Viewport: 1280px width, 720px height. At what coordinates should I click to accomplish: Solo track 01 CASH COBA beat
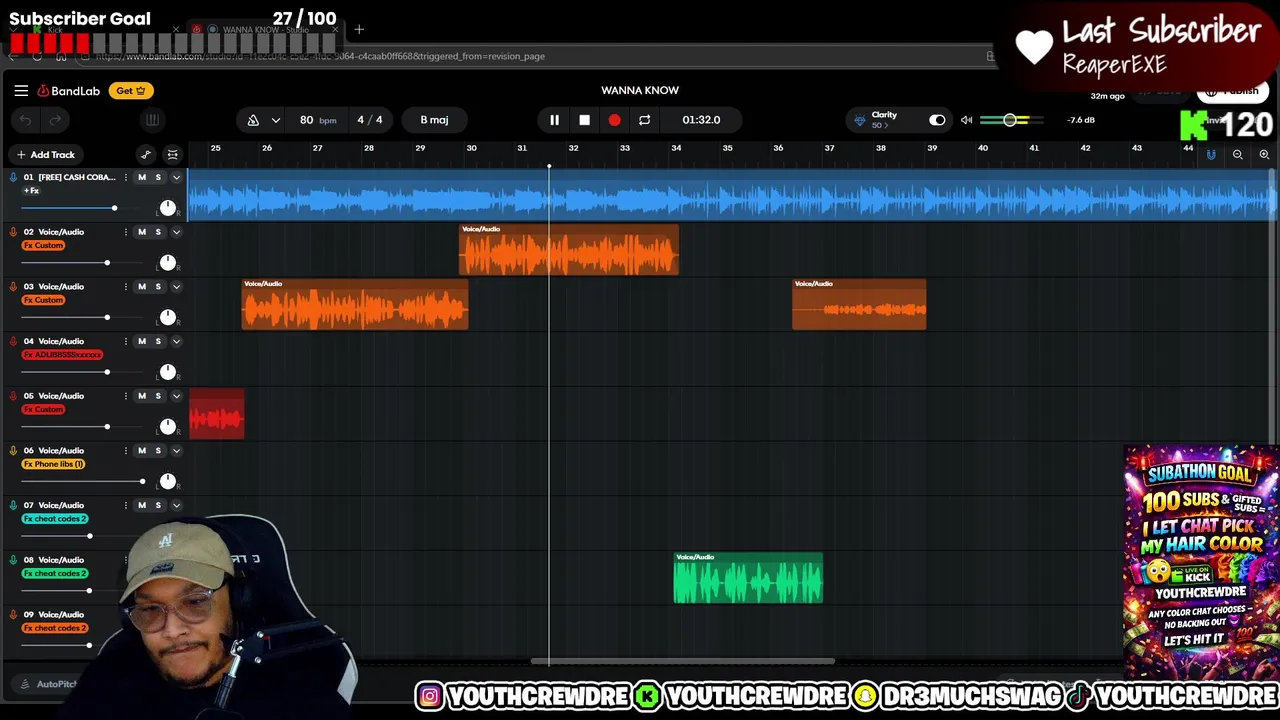(x=157, y=177)
